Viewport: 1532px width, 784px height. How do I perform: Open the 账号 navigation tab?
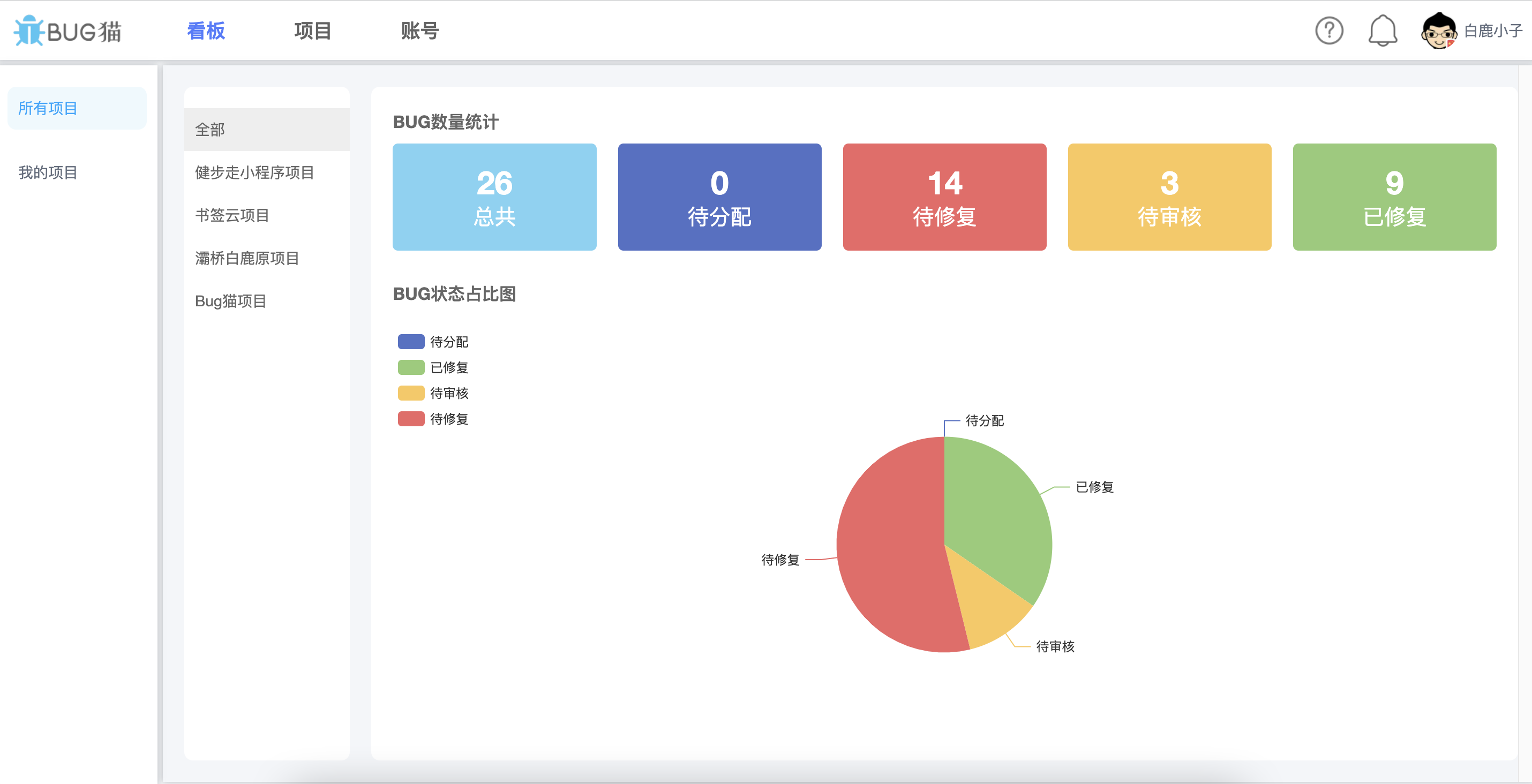click(x=420, y=31)
